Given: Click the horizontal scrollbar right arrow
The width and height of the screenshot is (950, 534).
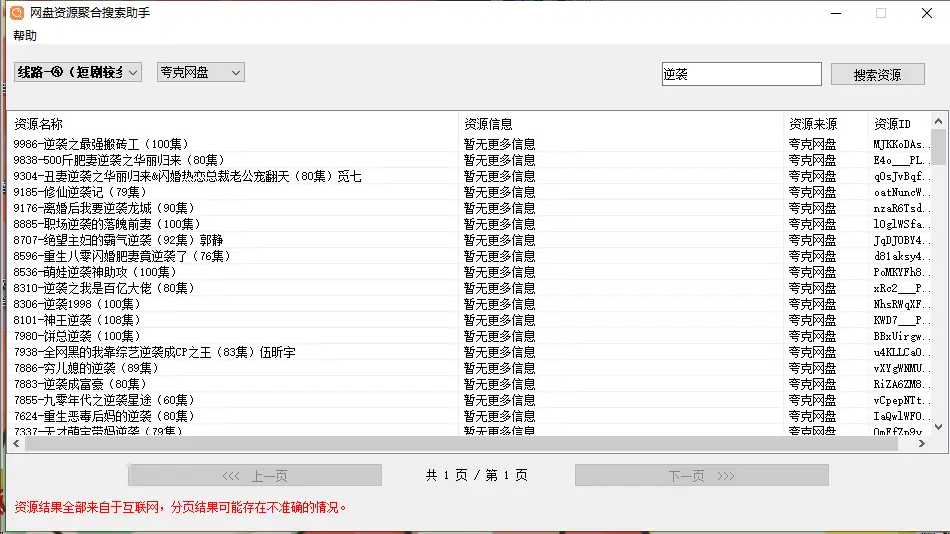Looking at the screenshot, I should pos(924,442).
